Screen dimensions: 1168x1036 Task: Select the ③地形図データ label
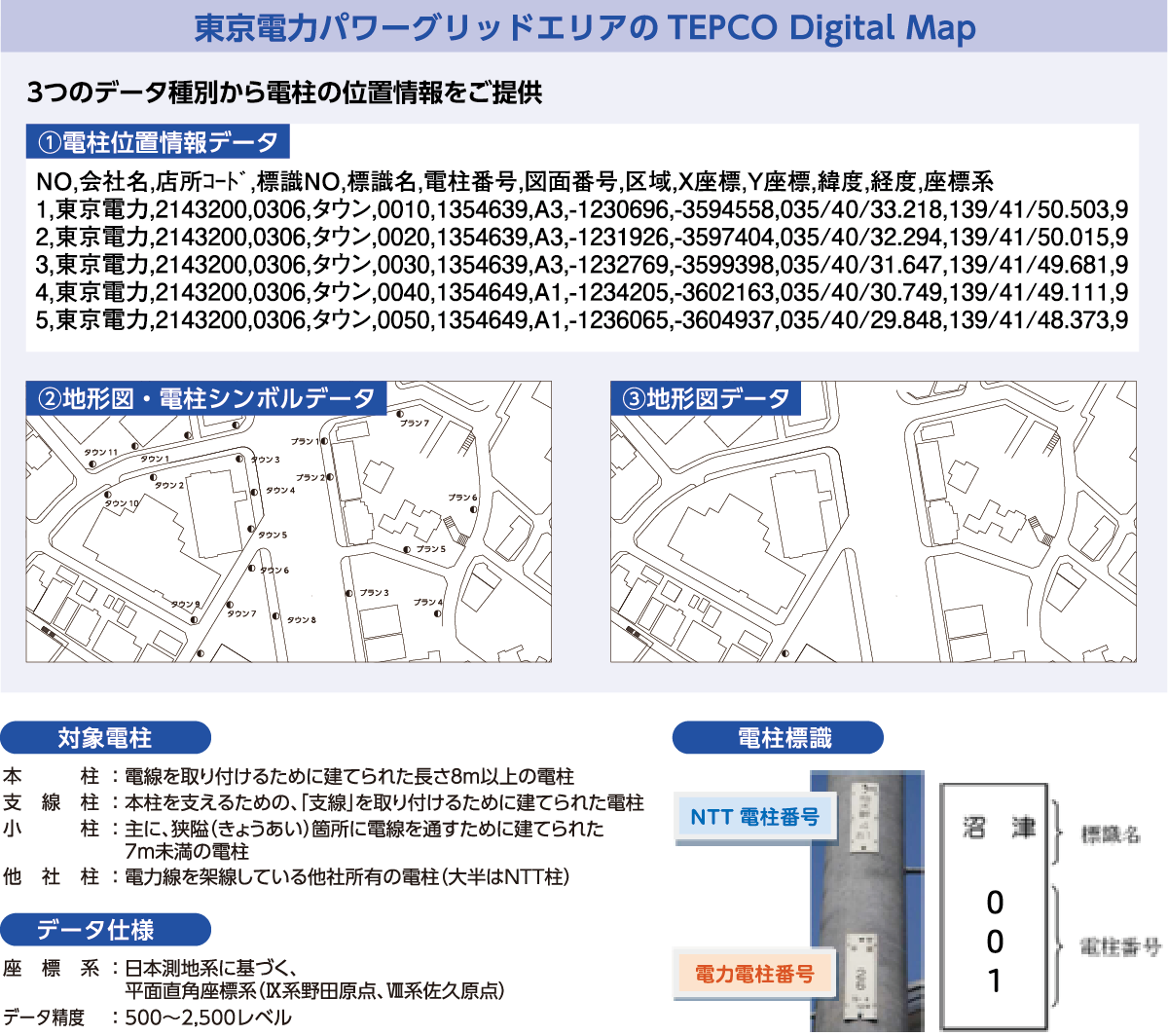pyautogui.click(x=706, y=398)
